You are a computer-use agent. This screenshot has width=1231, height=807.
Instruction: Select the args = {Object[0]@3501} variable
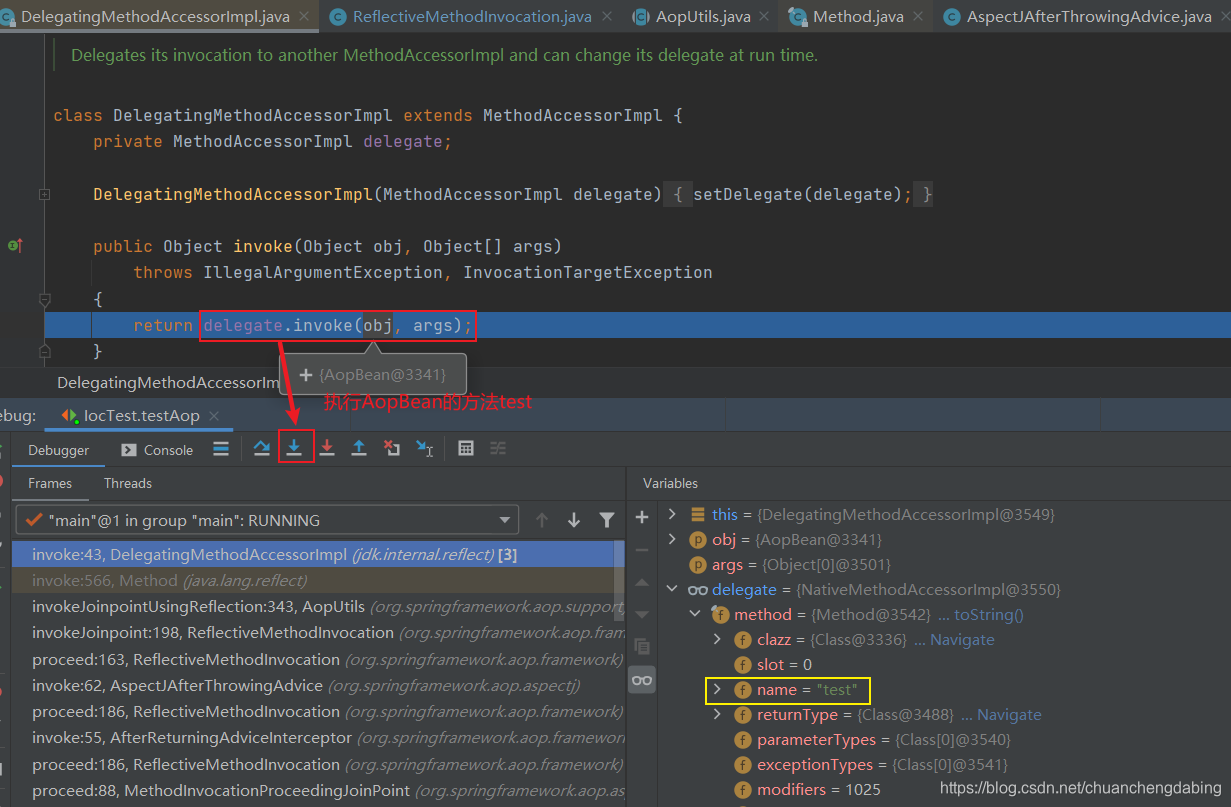point(790,564)
